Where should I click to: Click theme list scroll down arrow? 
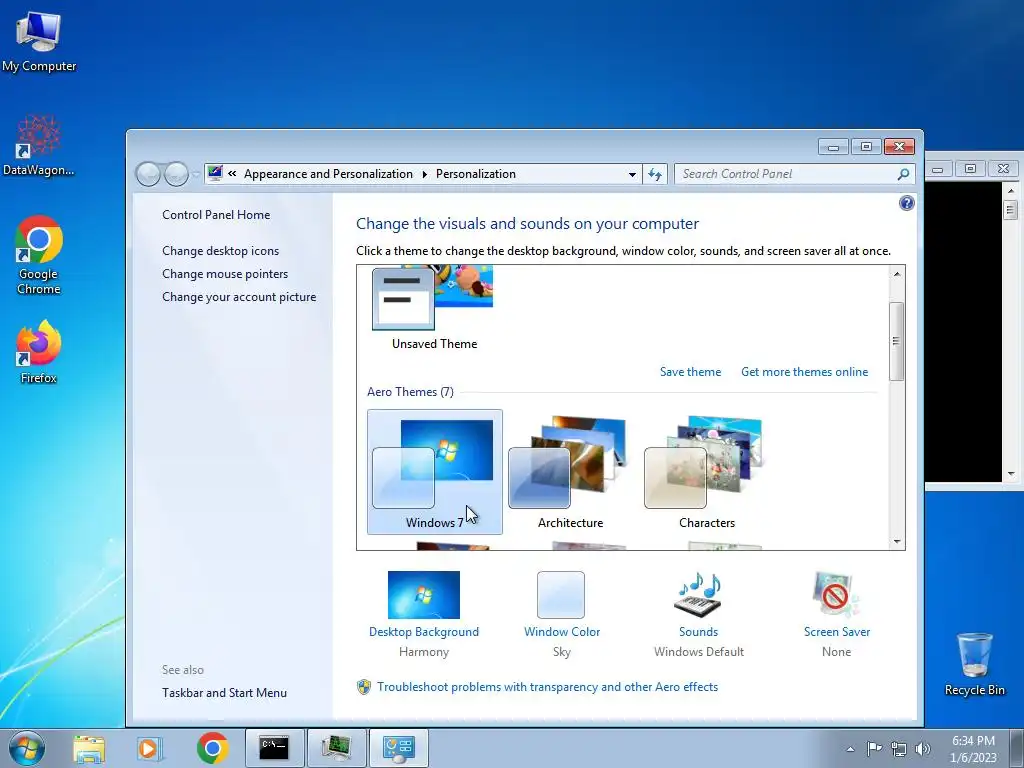click(897, 541)
